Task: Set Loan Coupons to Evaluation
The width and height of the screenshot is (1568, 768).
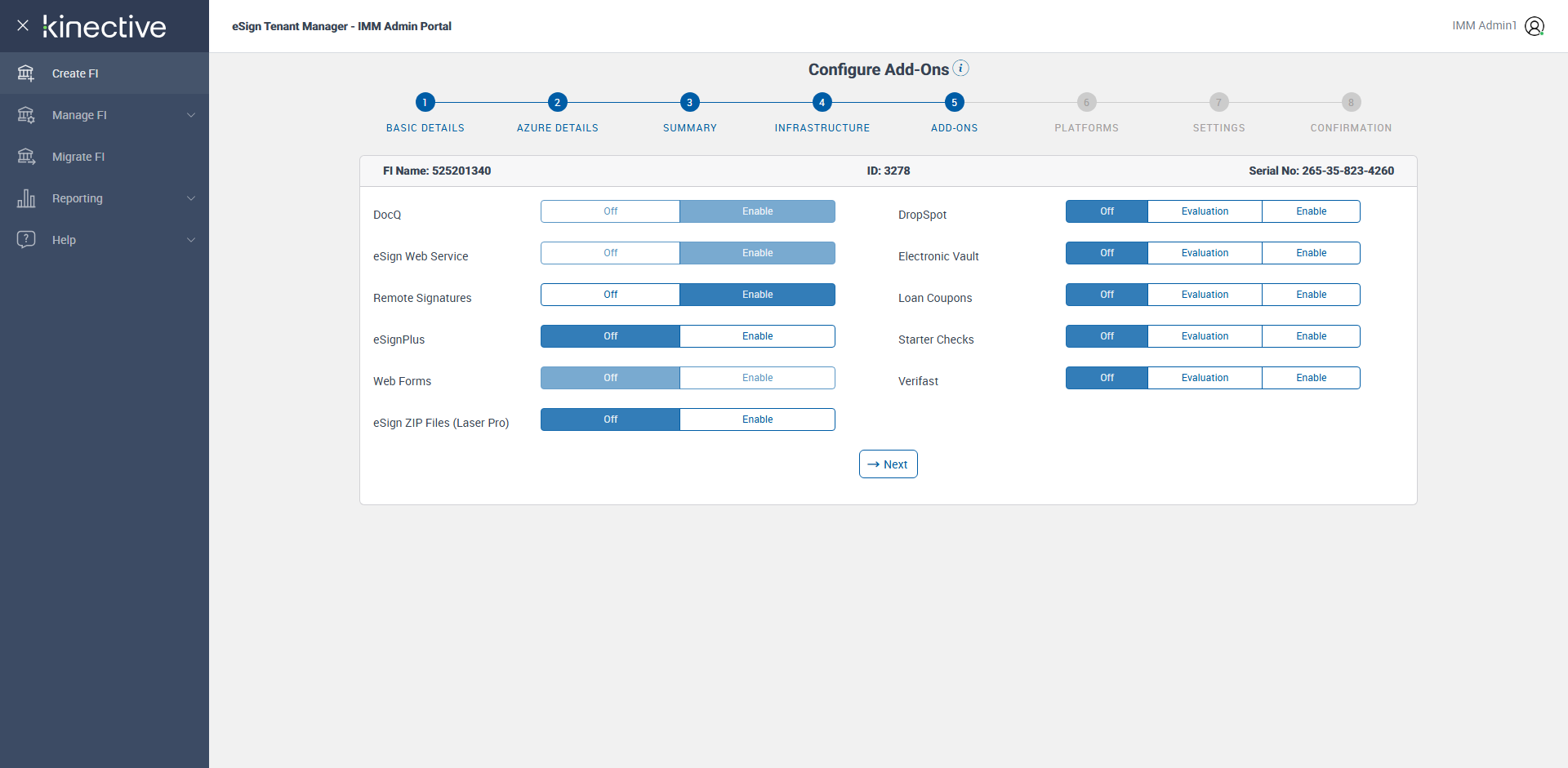Action: [1205, 295]
